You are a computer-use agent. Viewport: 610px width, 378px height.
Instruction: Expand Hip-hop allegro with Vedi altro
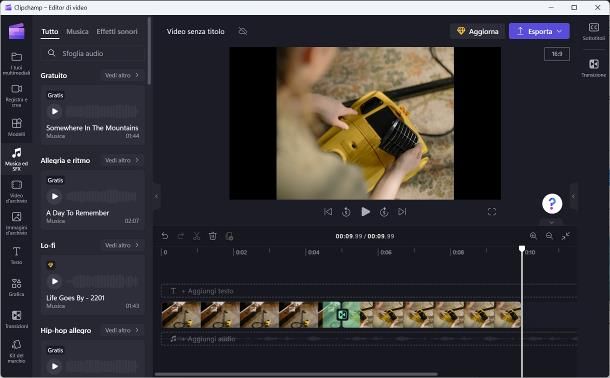click(122, 330)
